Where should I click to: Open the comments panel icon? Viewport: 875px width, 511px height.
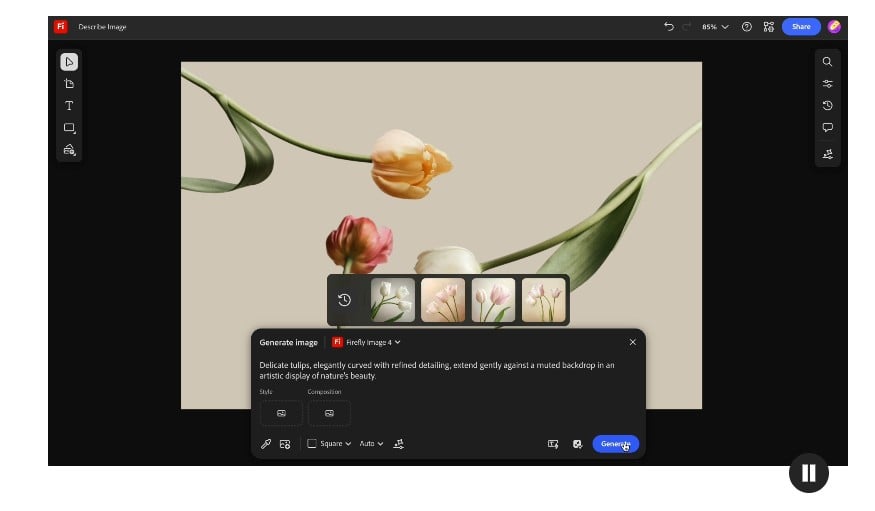point(827,128)
